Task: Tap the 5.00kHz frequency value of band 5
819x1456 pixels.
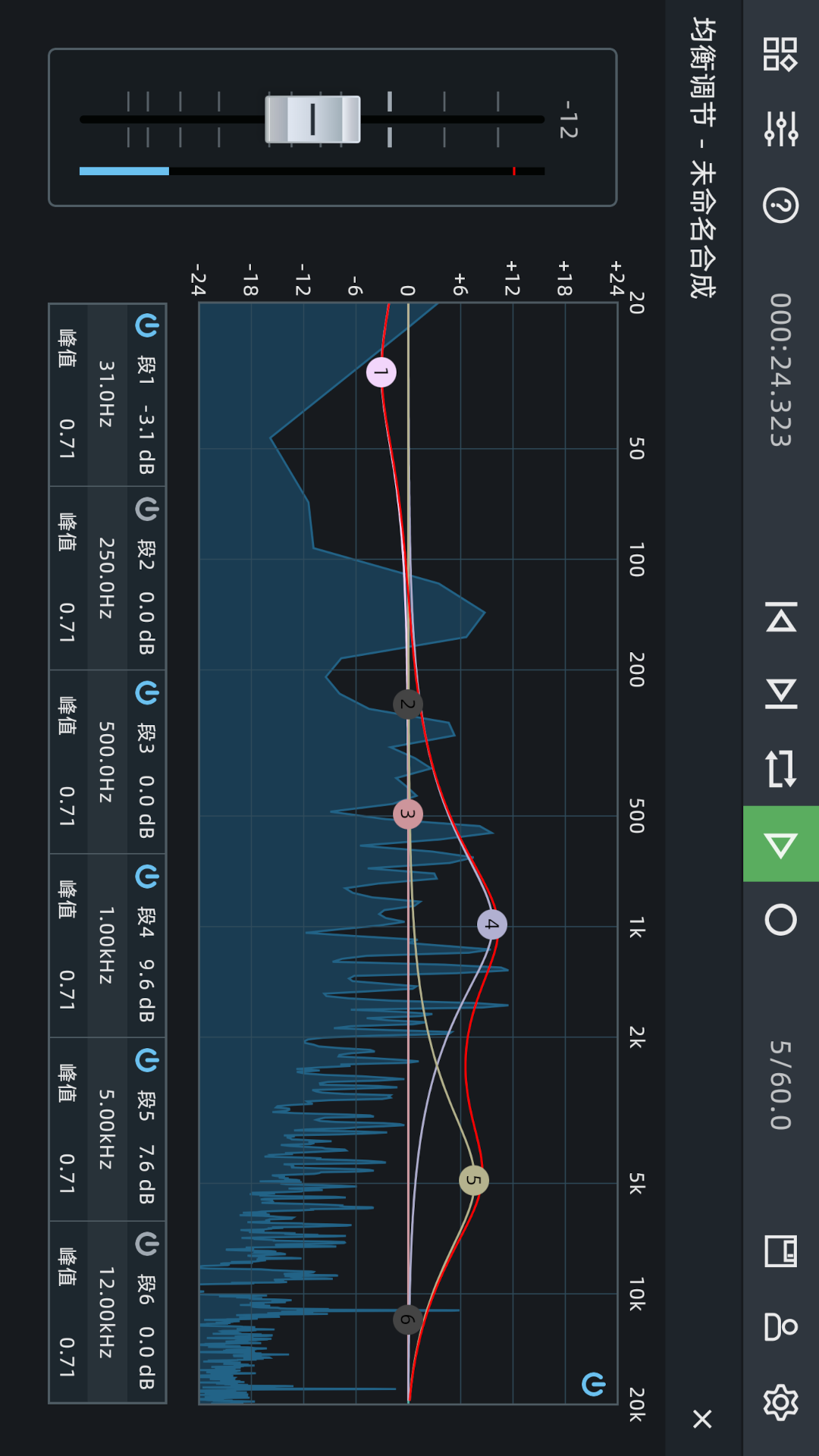Action: (106, 1130)
